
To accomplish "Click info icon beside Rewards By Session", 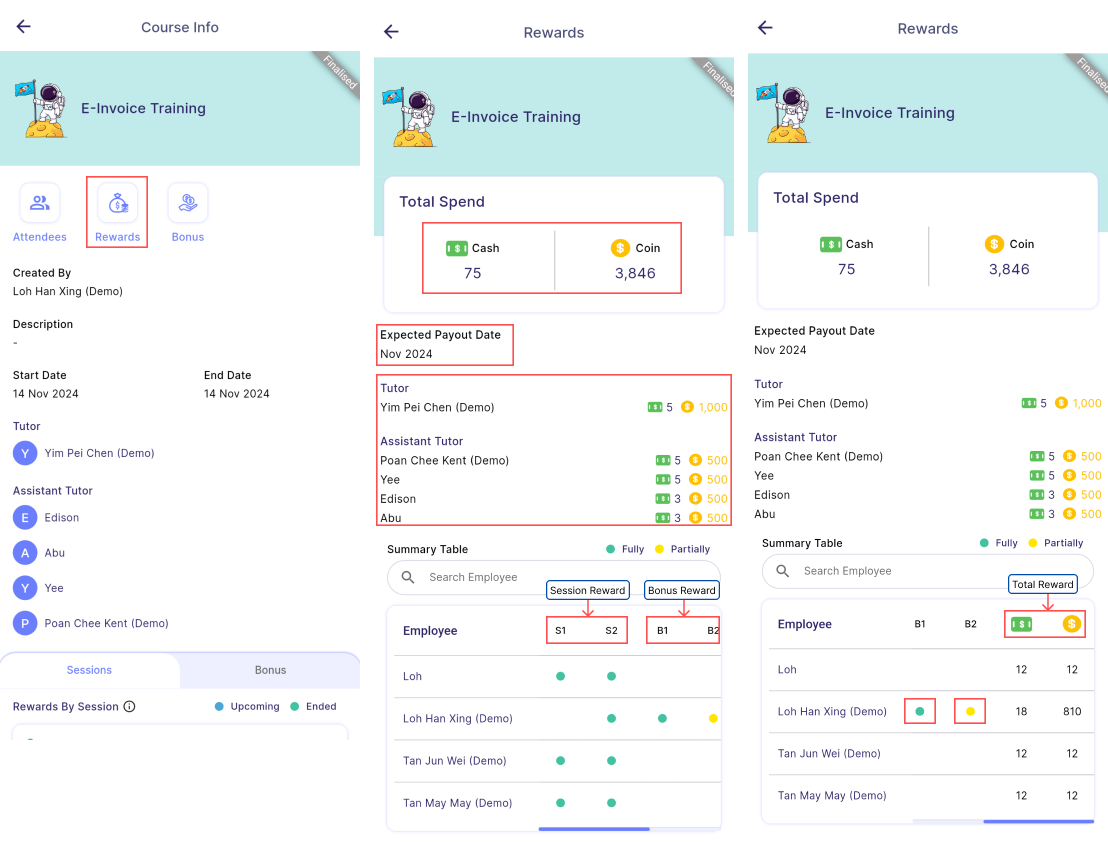I will (129, 707).
